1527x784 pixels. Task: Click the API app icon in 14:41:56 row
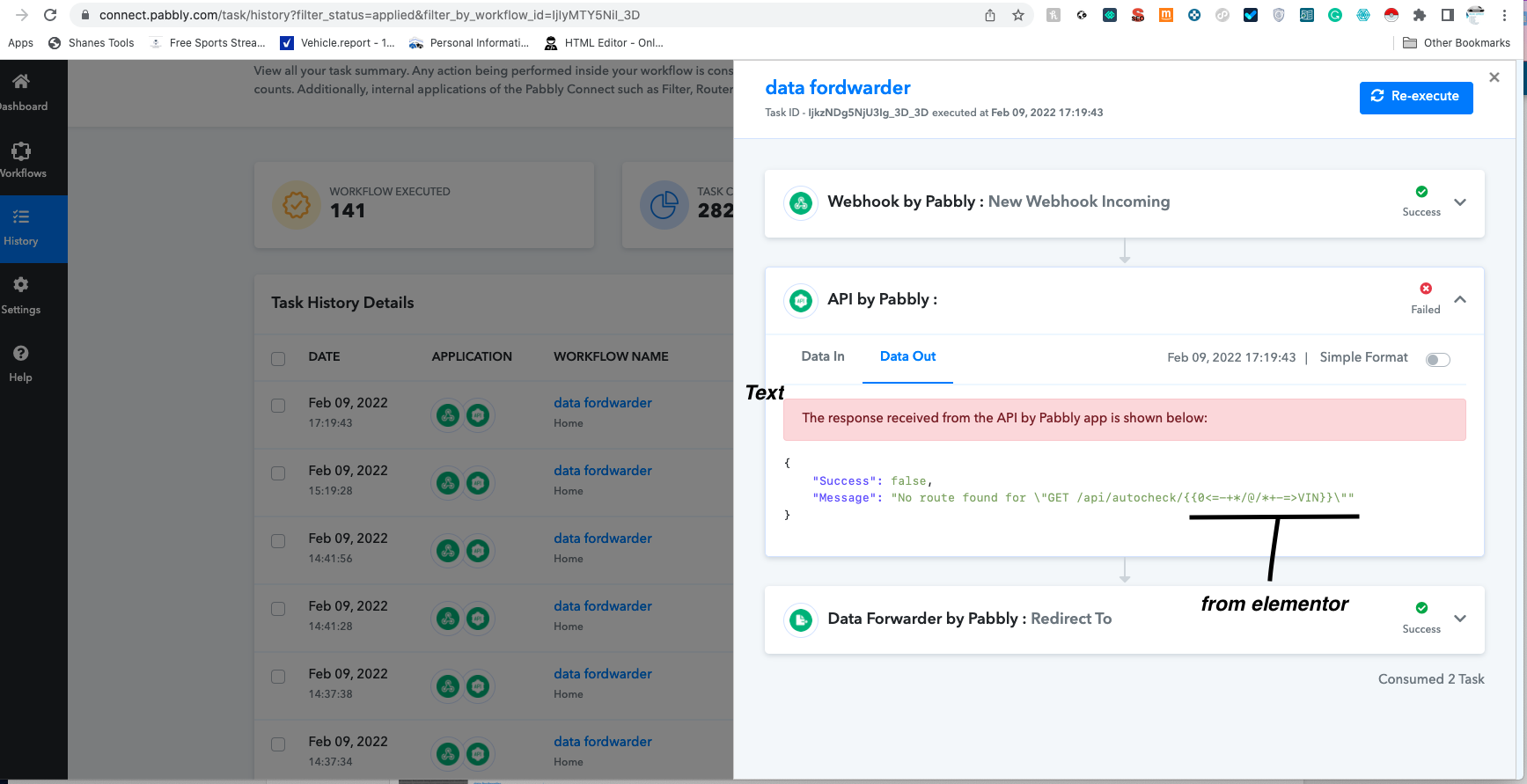(x=478, y=550)
